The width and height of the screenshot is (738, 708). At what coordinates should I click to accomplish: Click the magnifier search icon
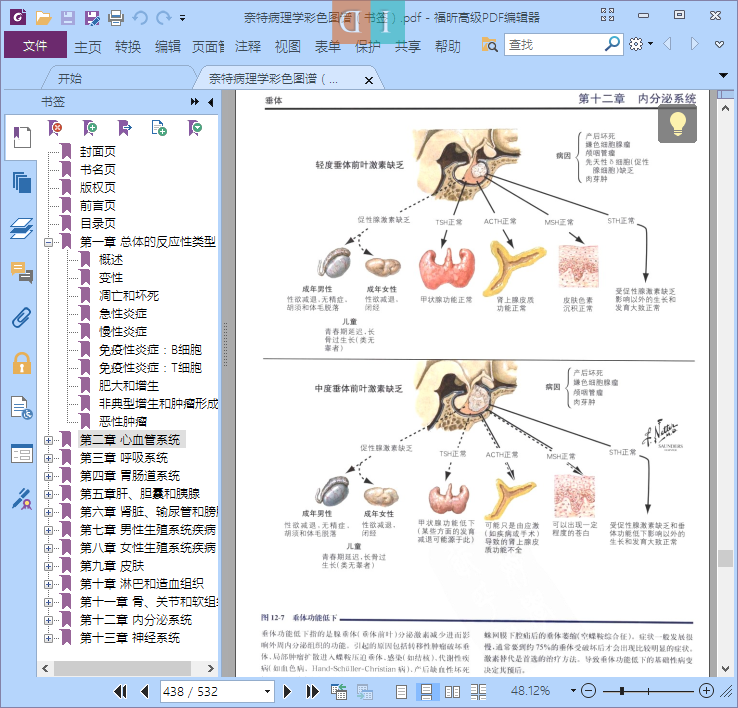coord(612,44)
